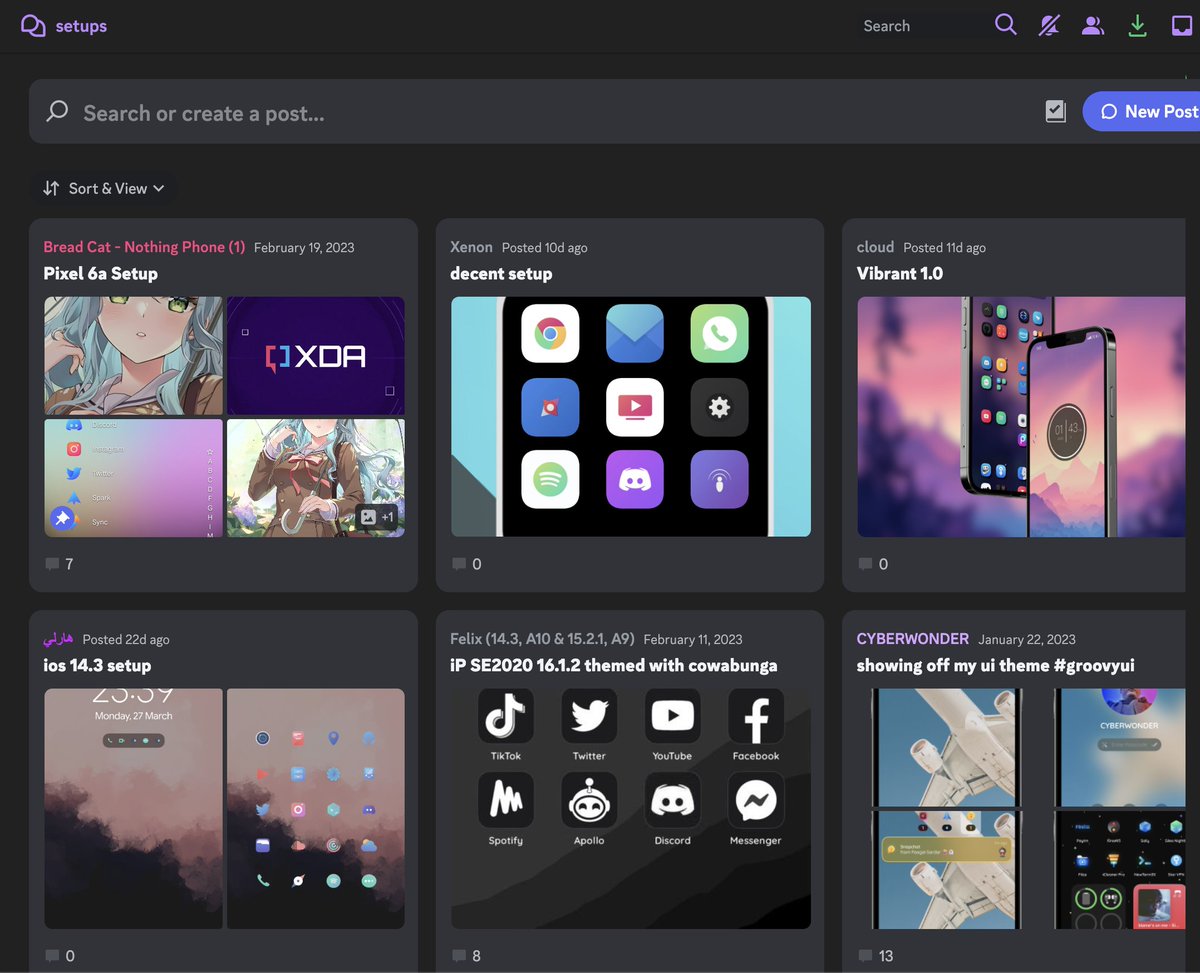Image resolution: width=1200 pixels, height=973 pixels.
Task: Open iP SE2020 16.1.2 themed with cowabunga post
Action: tap(614, 665)
